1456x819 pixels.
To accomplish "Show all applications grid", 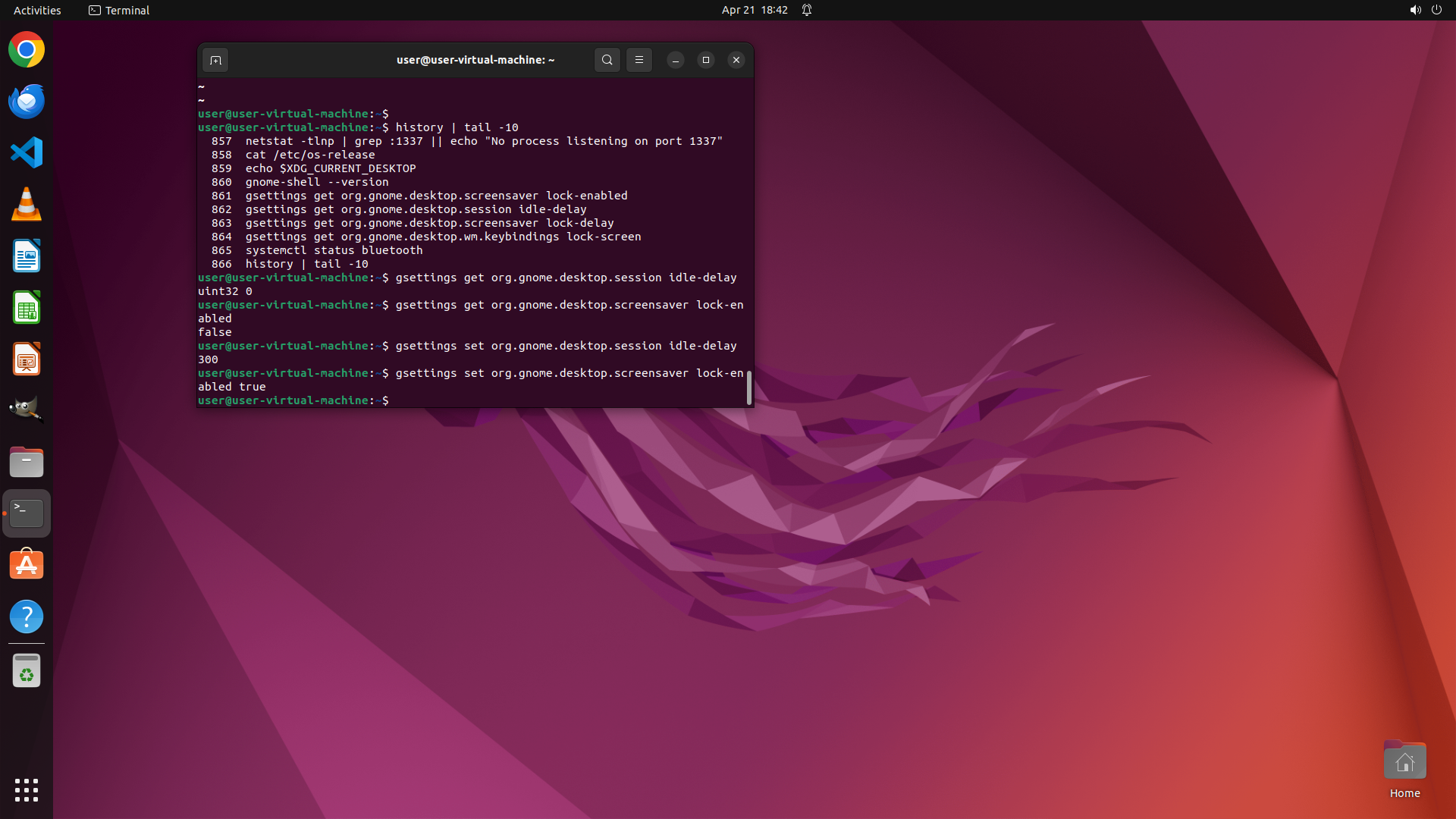I will pos(27,789).
